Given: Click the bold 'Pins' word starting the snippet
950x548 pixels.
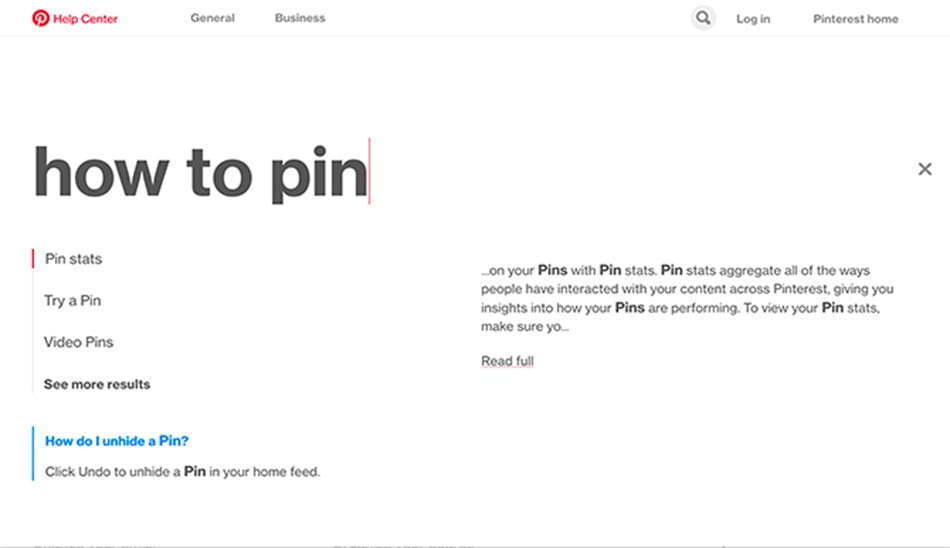Looking at the screenshot, I should coord(553,270).
